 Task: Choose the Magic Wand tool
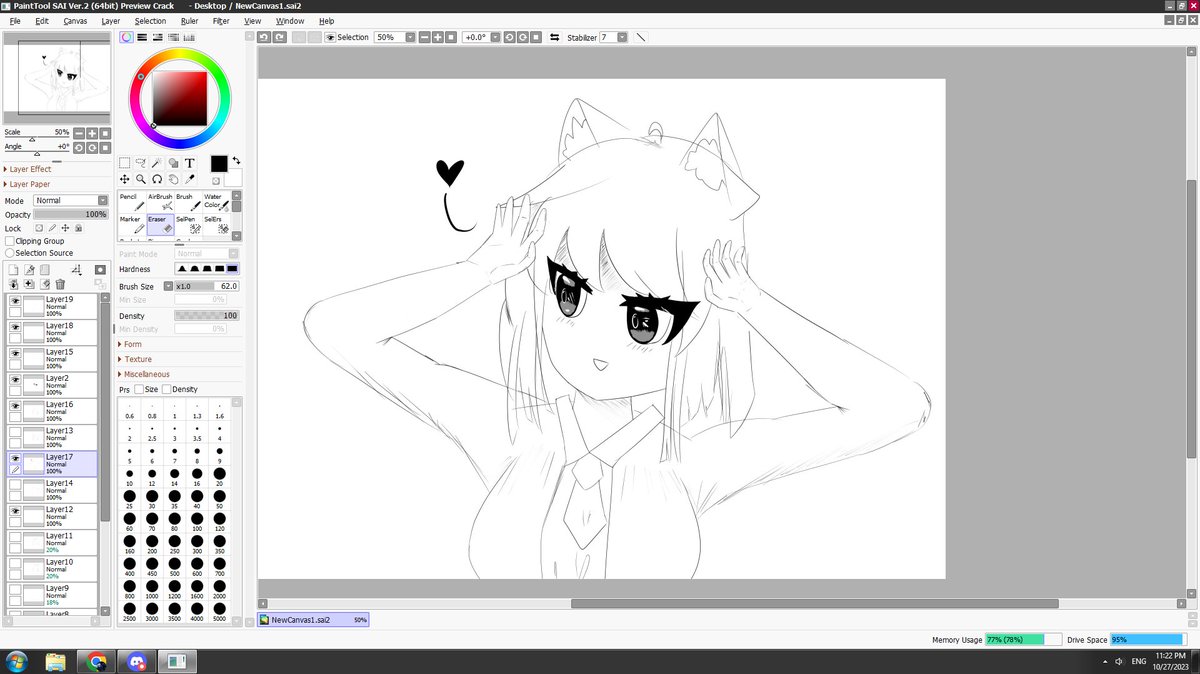coord(157,163)
